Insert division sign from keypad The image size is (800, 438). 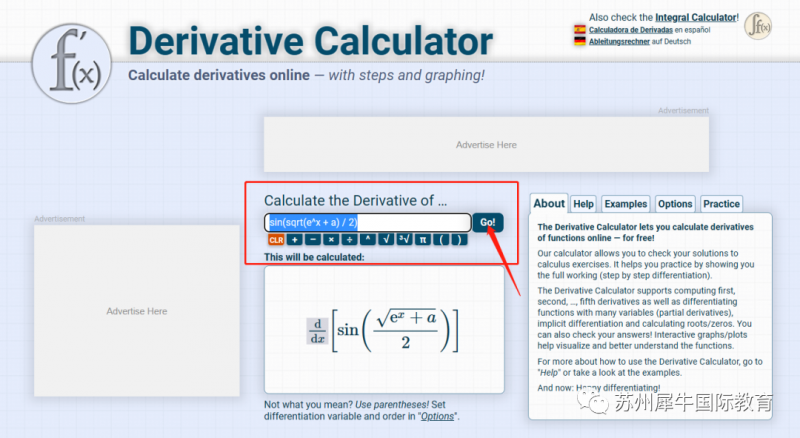349,240
